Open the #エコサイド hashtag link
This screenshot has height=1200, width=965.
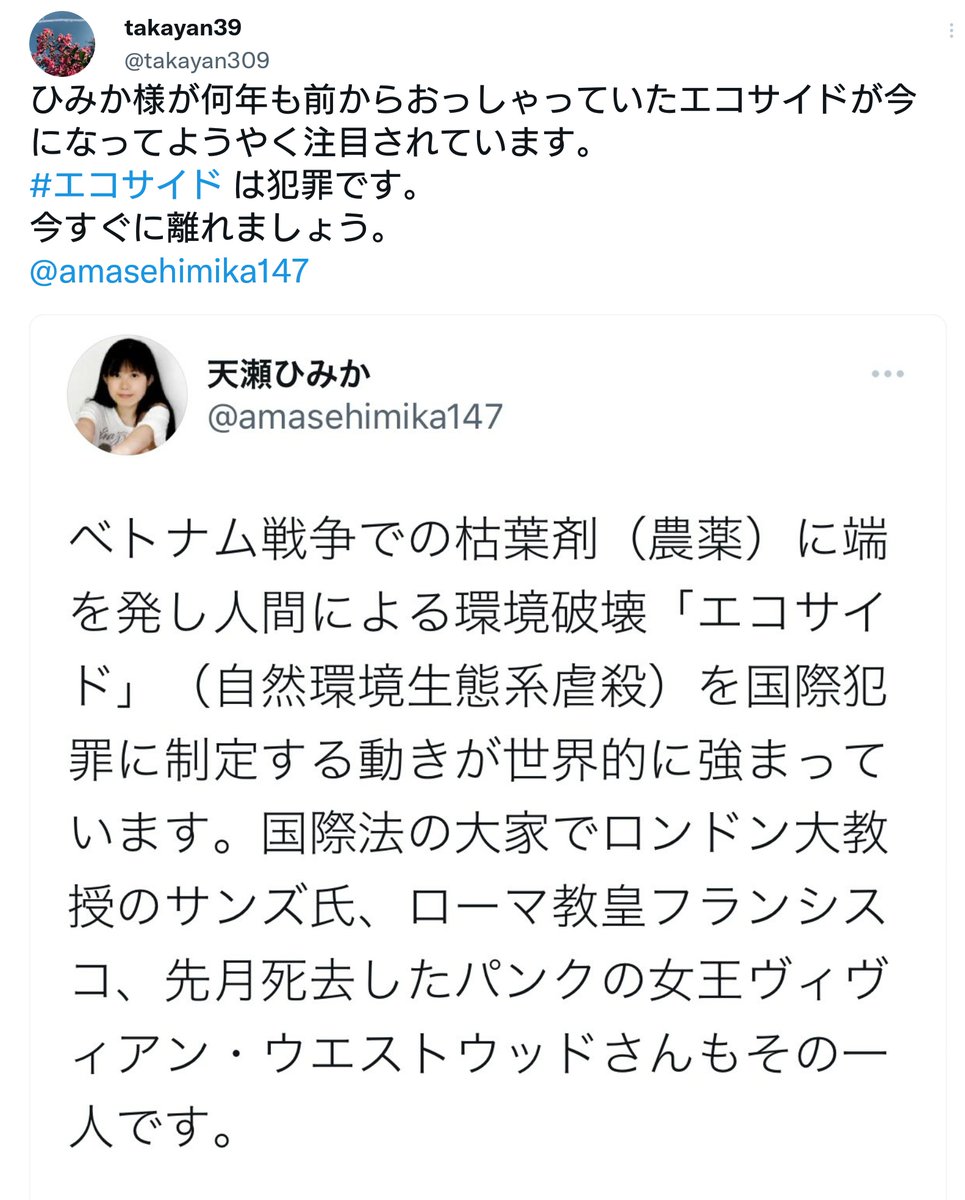[x=126, y=185]
